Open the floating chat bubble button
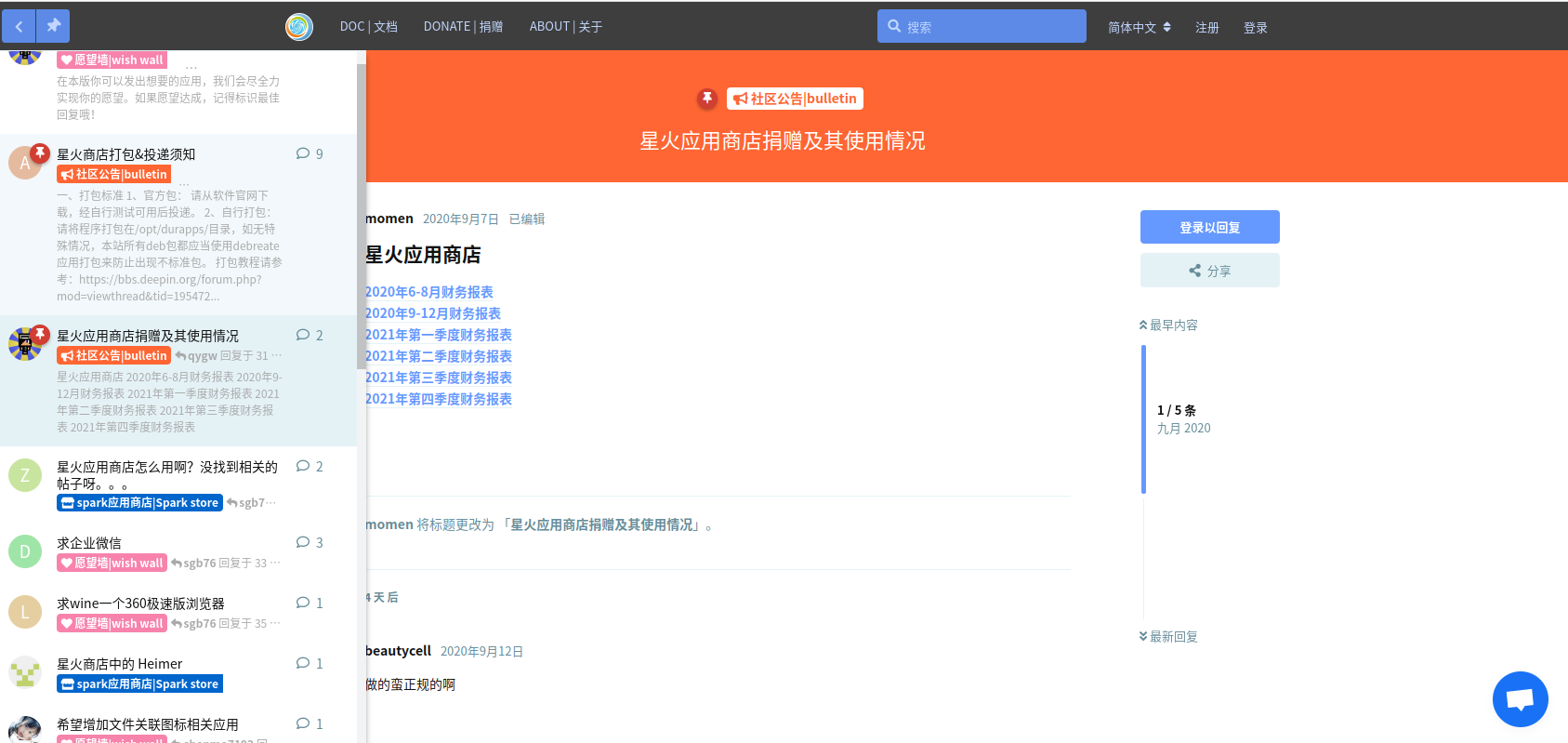Viewport: 1568px width, 743px height. click(1520, 699)
